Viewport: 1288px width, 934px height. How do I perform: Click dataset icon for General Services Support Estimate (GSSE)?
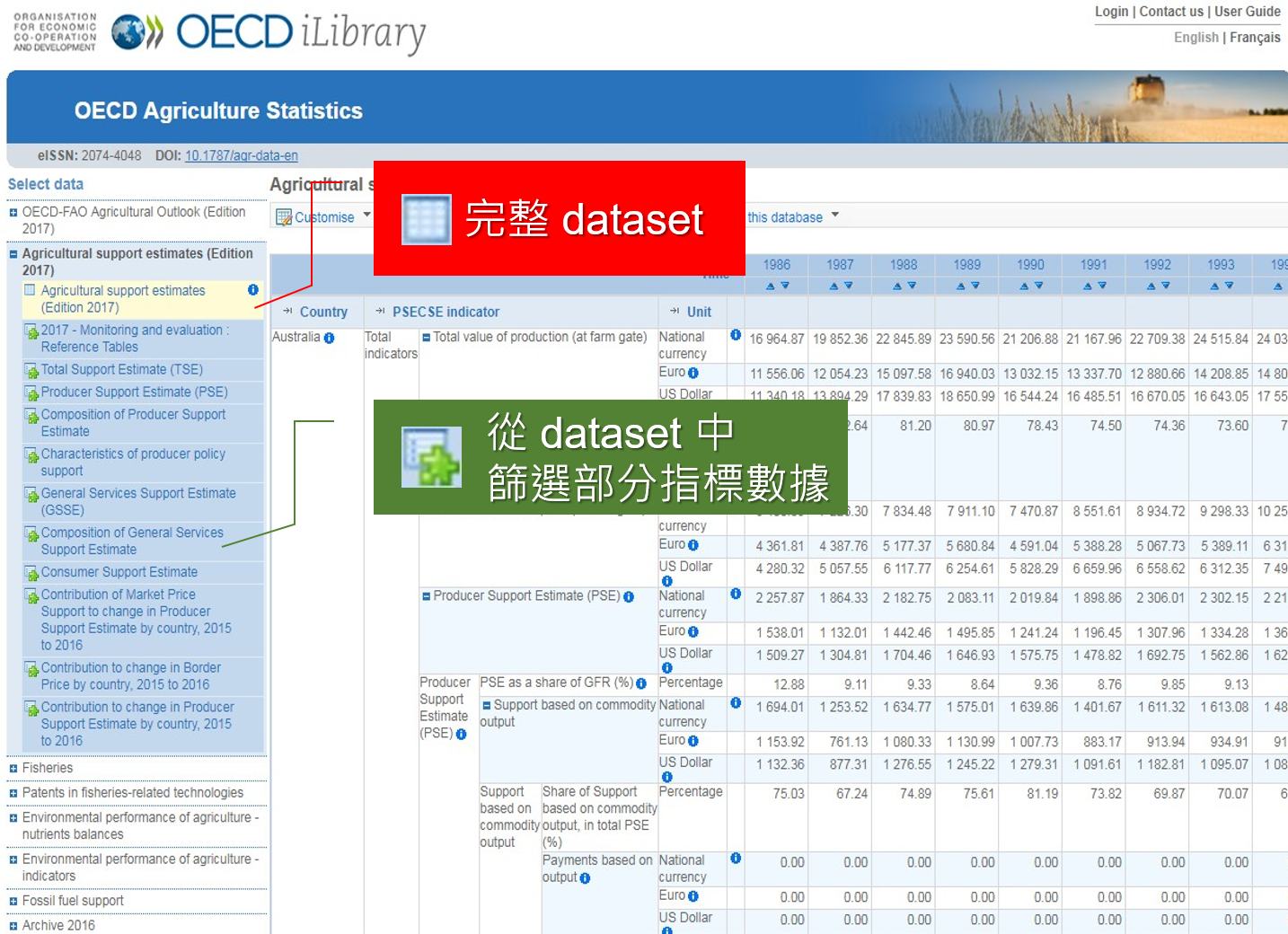(31, 495)
